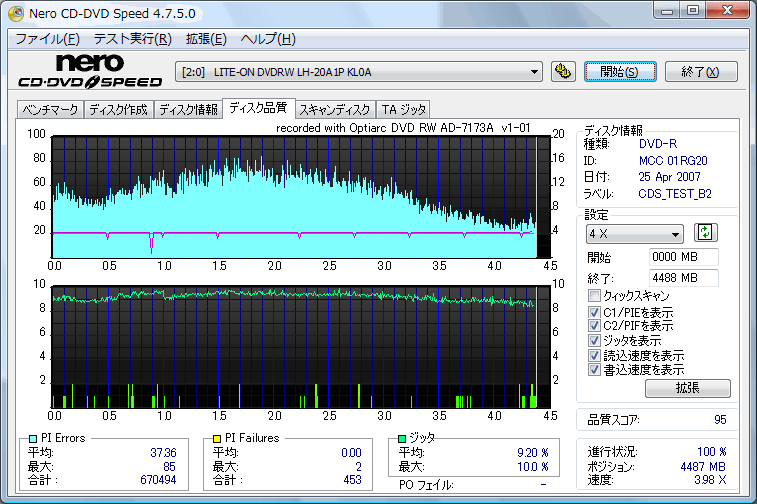Click the recorded with Optiarc graph title
Screen dimensions: 757x504
tap(403, 128)
